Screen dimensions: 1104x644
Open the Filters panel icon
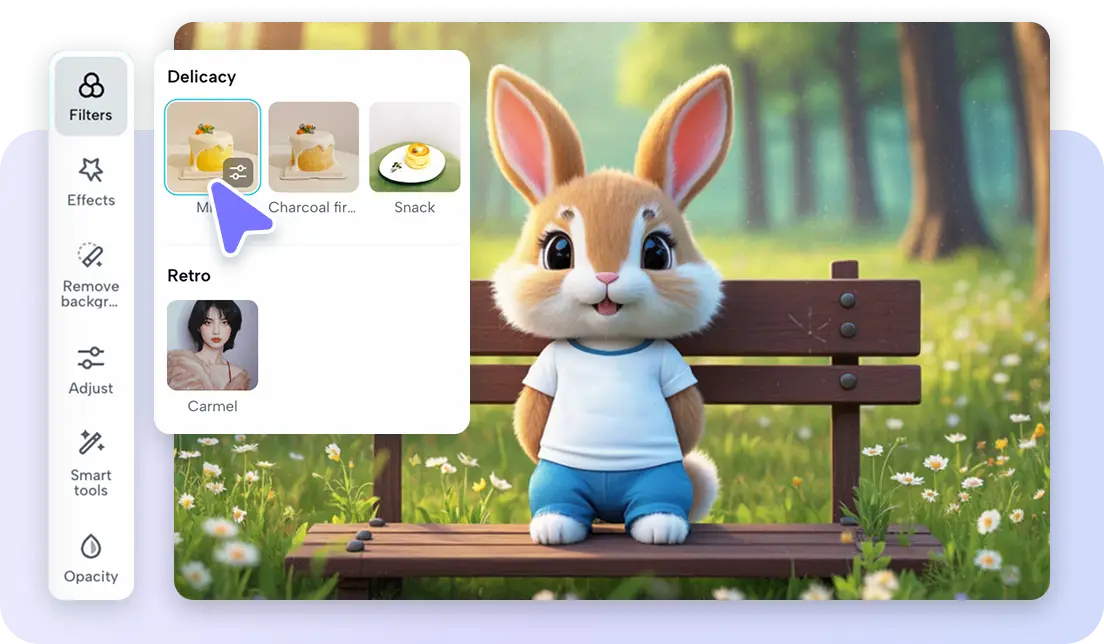coord(91,85)
